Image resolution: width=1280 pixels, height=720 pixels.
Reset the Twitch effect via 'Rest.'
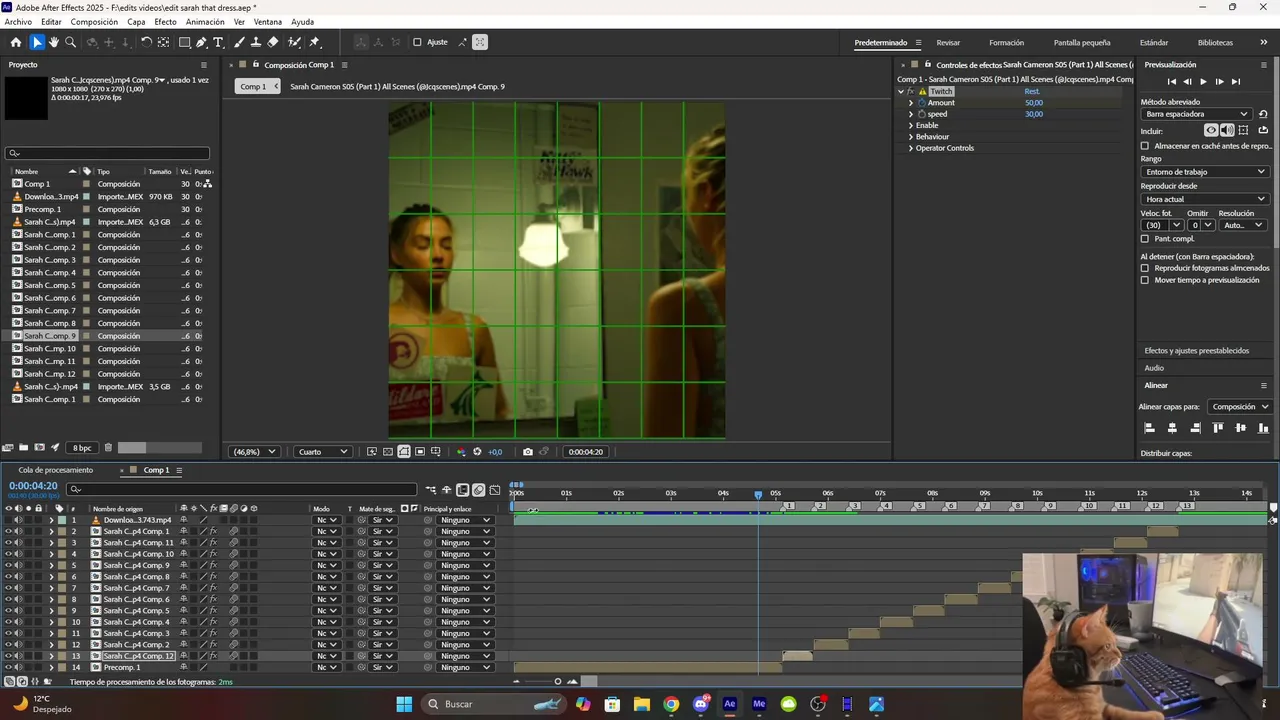click(1032, 92)
